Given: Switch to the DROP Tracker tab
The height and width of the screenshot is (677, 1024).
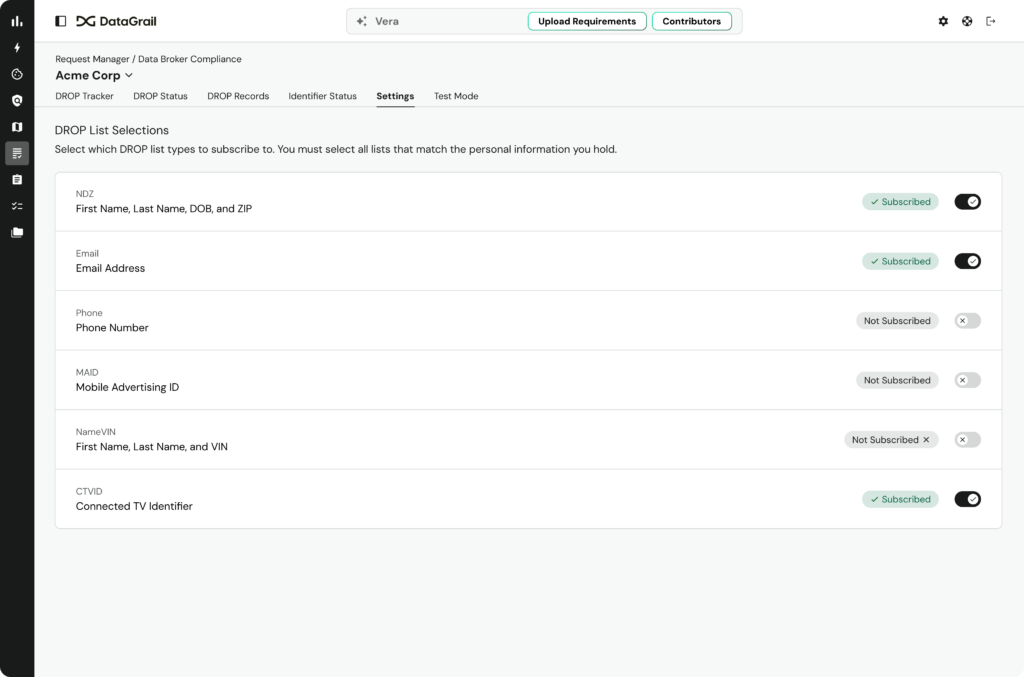Looking at the screenshot, I should tap(84, 96).
